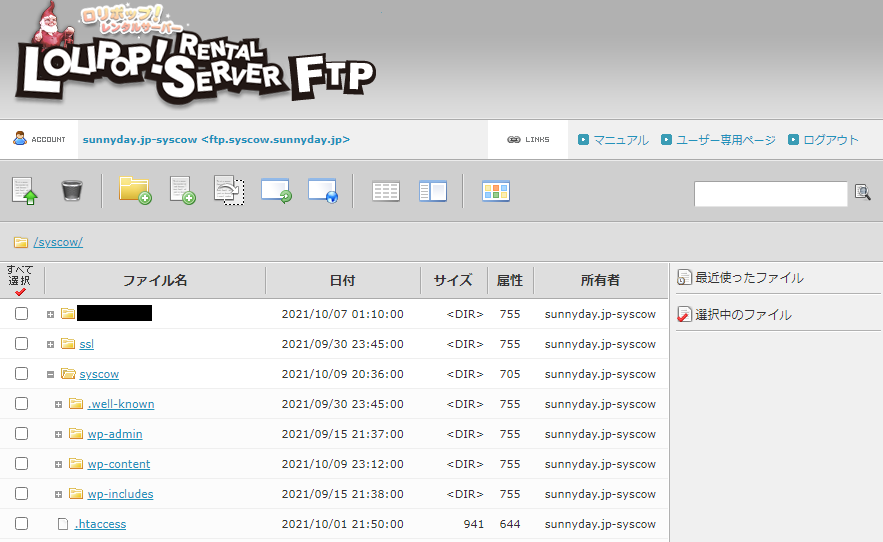Viewport: 883px width, 542px height.
Task: Create a new folder with the folder-plus icon
Action: point(135,190)
